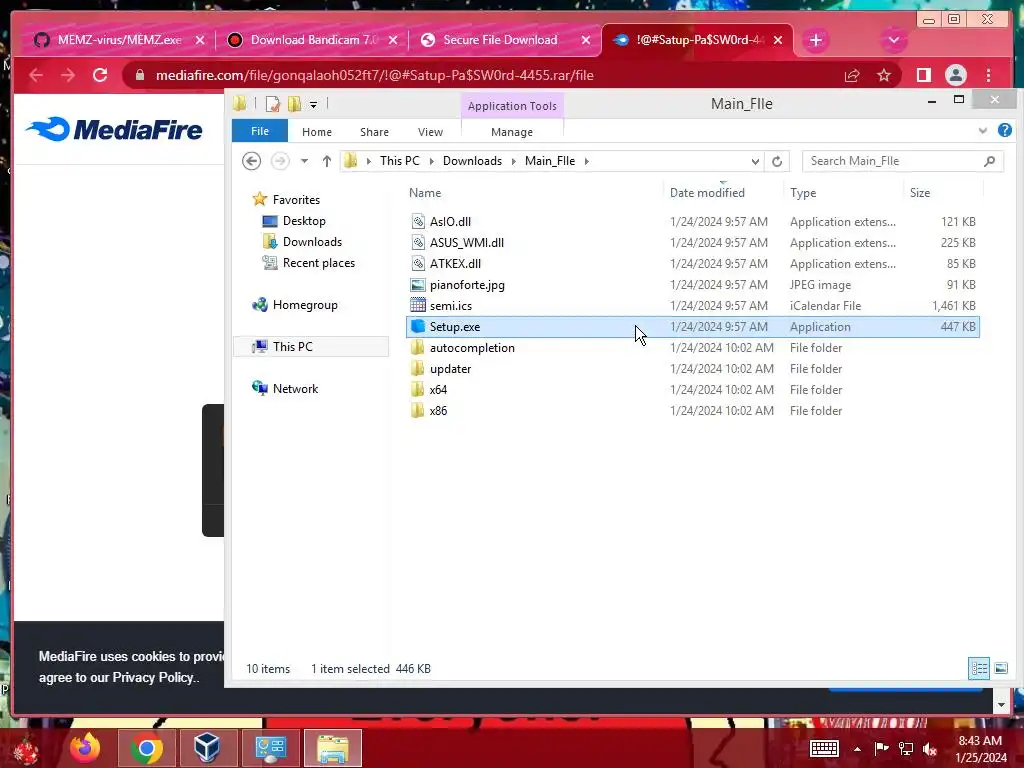Switch to MEMZ-virus/MEMZ.exe Chrome tab
Image resolution: width=1024 pixels, height=768 pixels.
(x=118, y=40)
